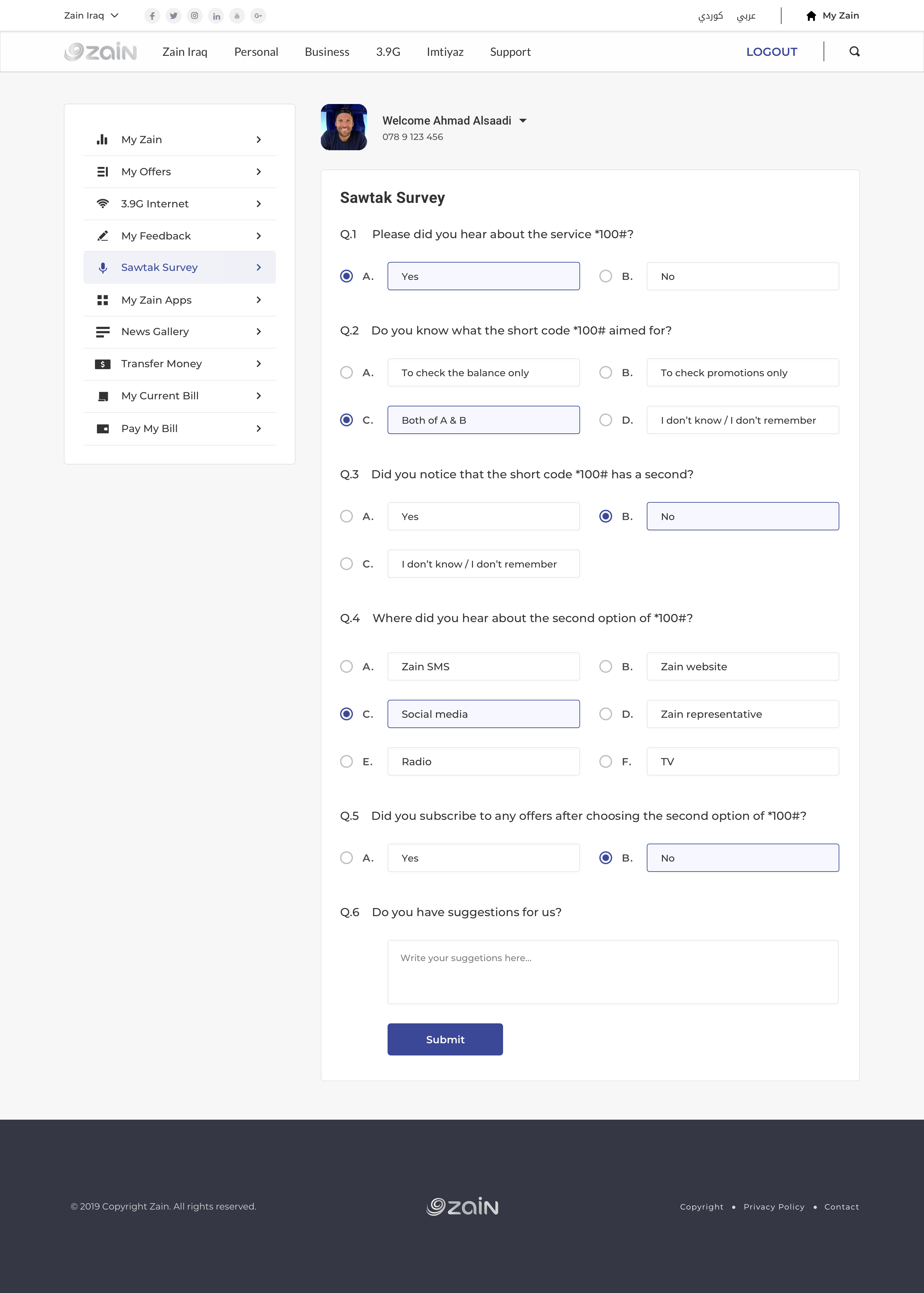Viewport: 924px width, 1293px height.
Task: Open the Imtiyaz navigation menu
Action: (445, 52)
